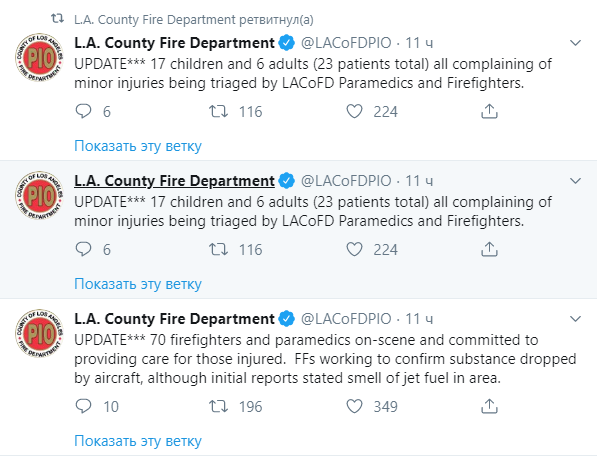
Task: Click first 'Показать эту ветку' link
Action: tap(138, 146)
